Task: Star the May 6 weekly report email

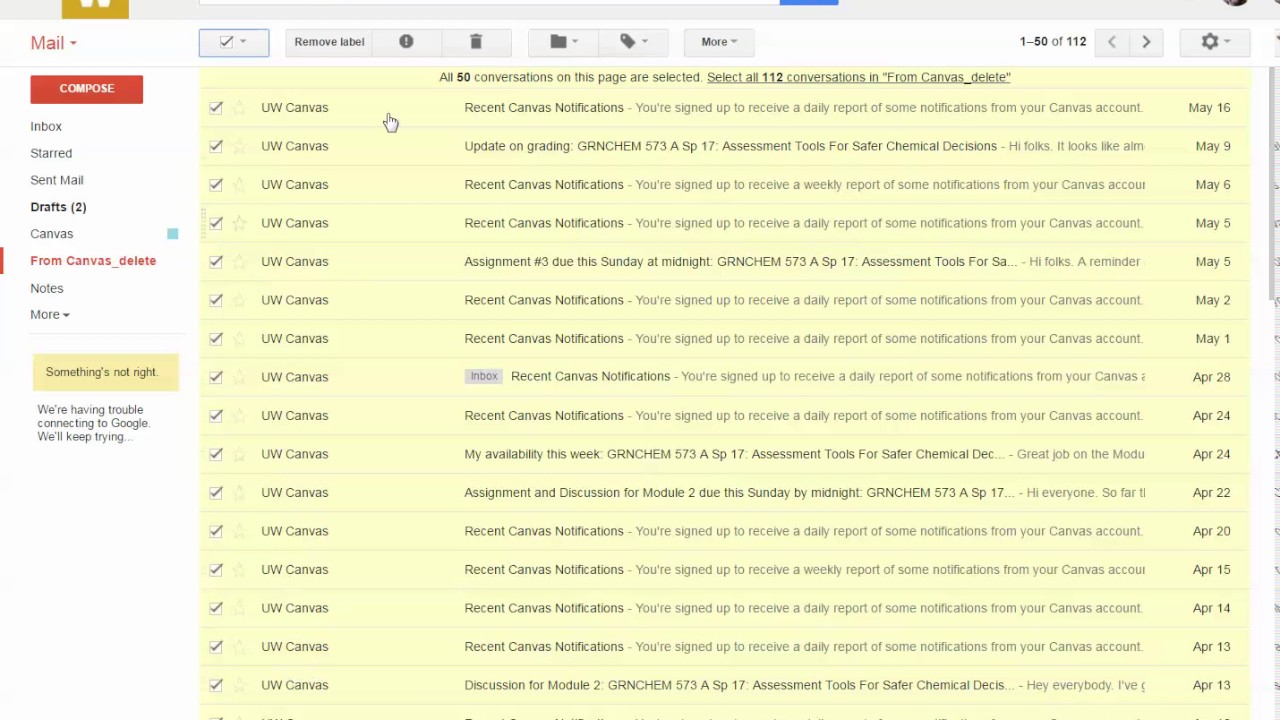Action: (239, 184)
